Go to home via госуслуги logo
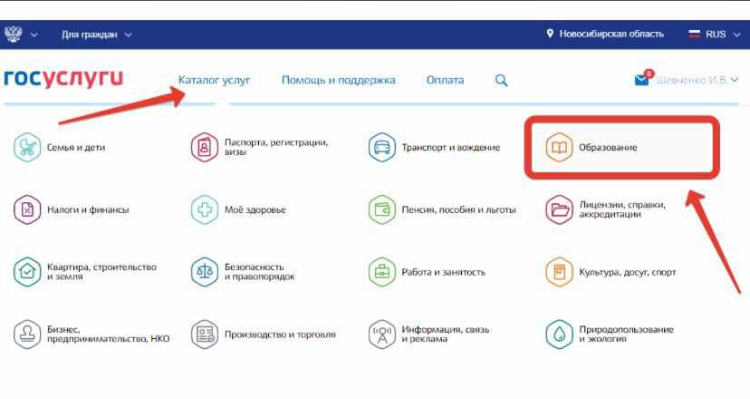The height and width of the screenshot is (399, 750). coord(63,78)
